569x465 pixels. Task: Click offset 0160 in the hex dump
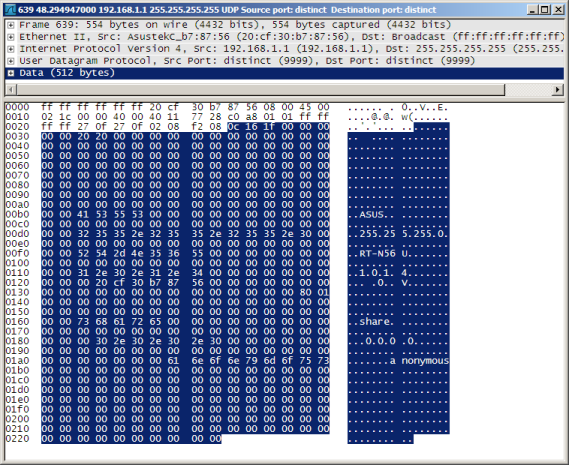pos(17,322)
